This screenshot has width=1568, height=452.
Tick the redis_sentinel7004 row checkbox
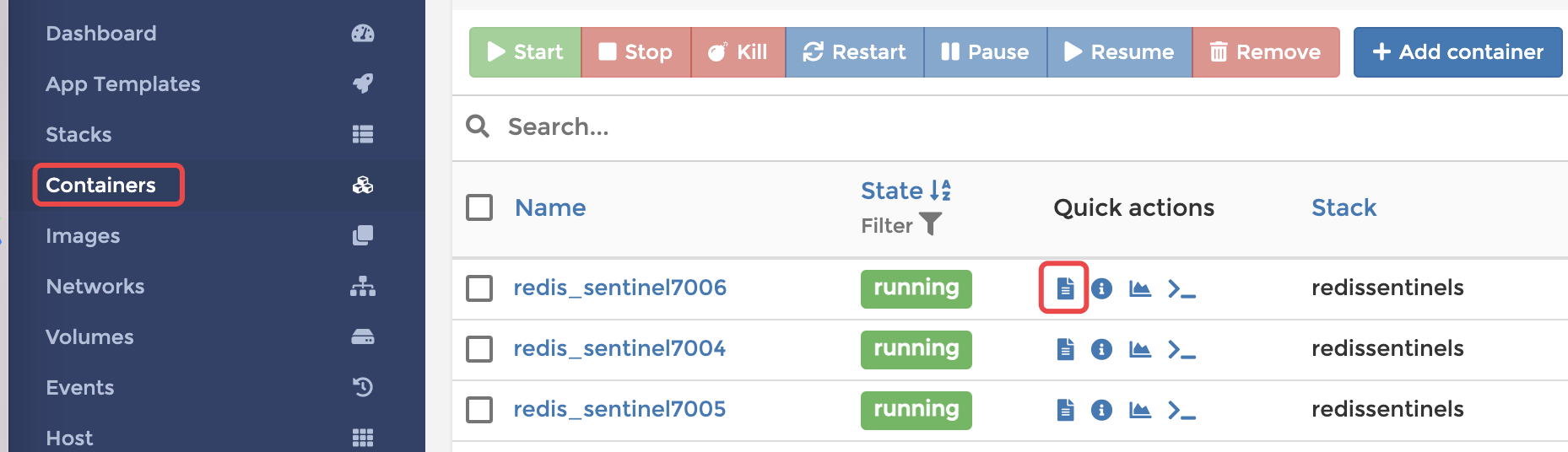[x=479, y=349]
